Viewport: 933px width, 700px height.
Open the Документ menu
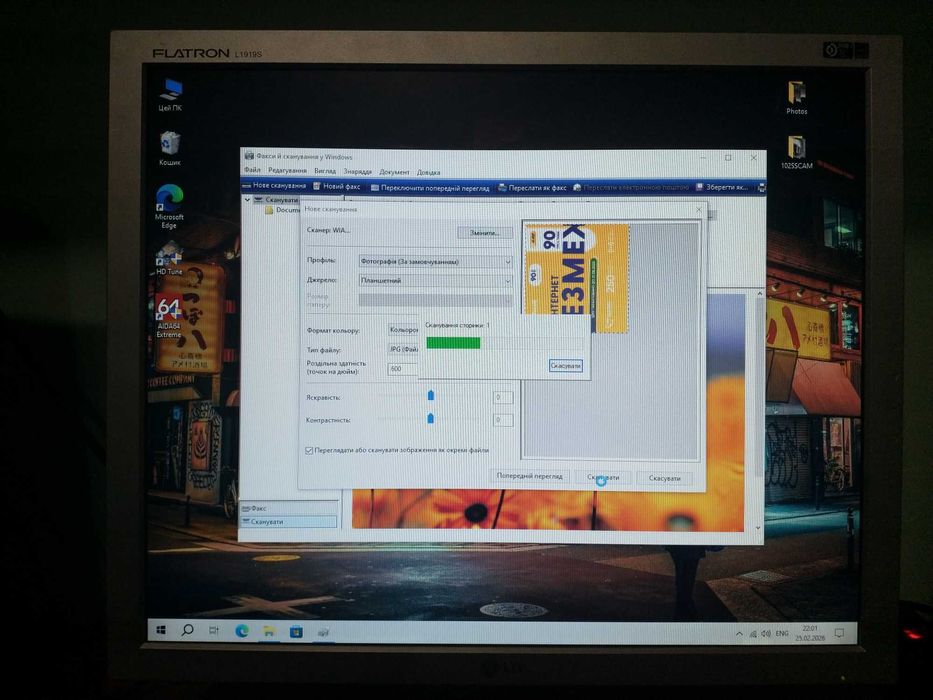click(394, 172)
